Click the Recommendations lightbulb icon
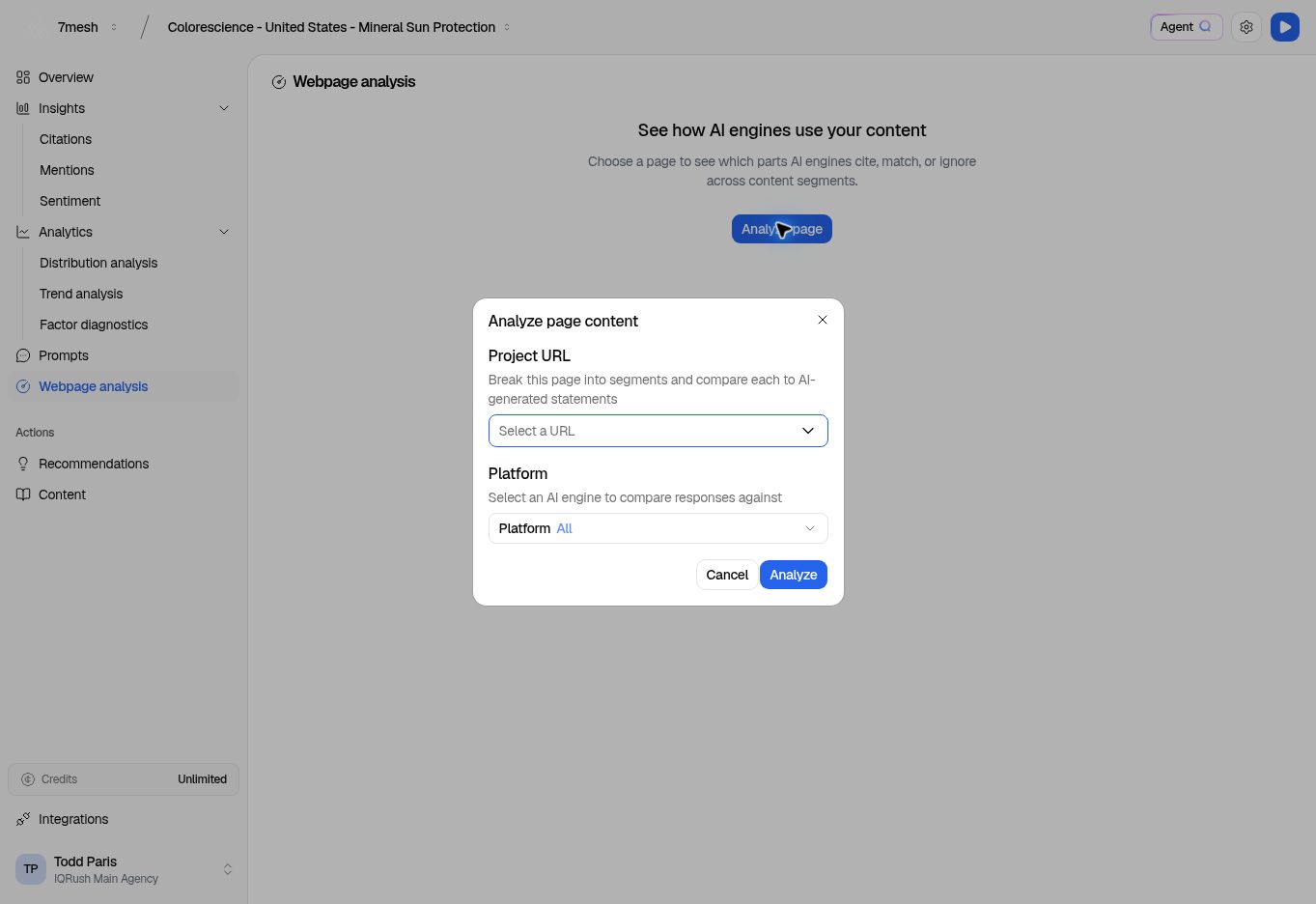The height and width of the screenshot is (904, 1316). click(x=23, y=464)
